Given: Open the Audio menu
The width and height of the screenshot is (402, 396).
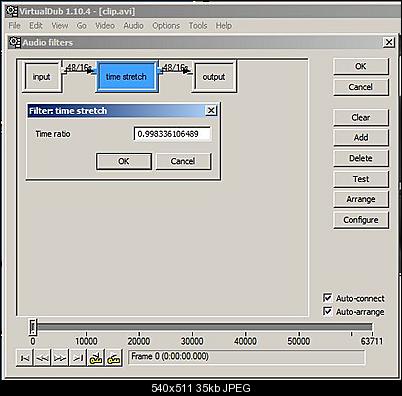Looking at the screenshot, I should coord(133,26).
